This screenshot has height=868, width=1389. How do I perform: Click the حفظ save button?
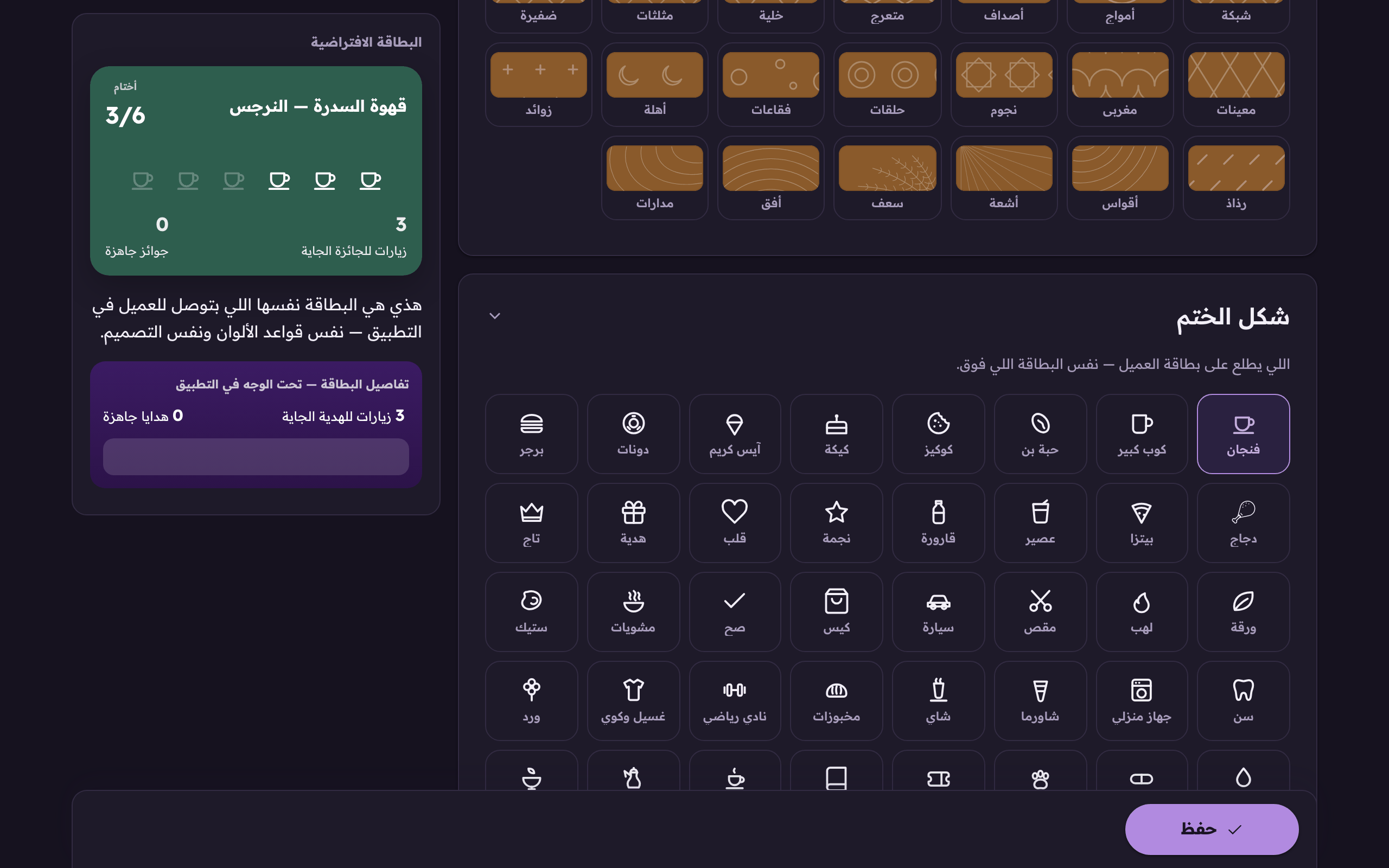click(x=1212, y=829)
